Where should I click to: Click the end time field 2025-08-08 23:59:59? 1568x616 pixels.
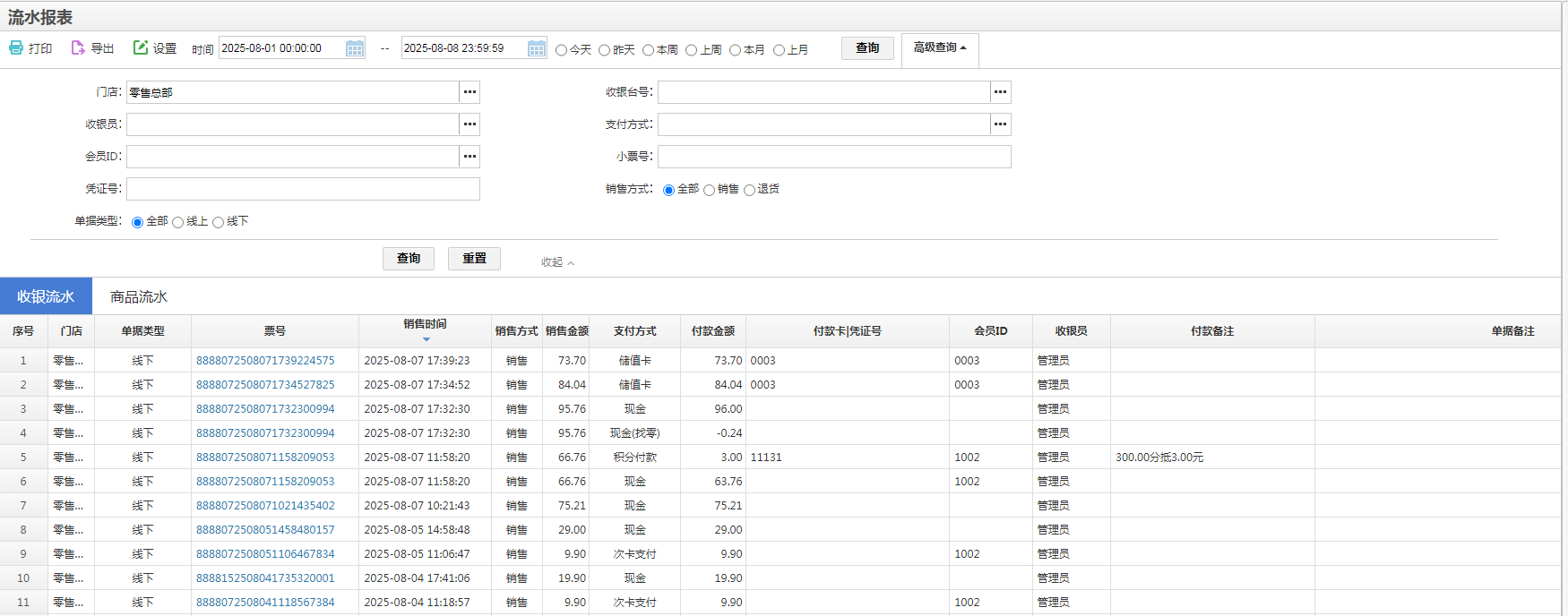(464, 48)
